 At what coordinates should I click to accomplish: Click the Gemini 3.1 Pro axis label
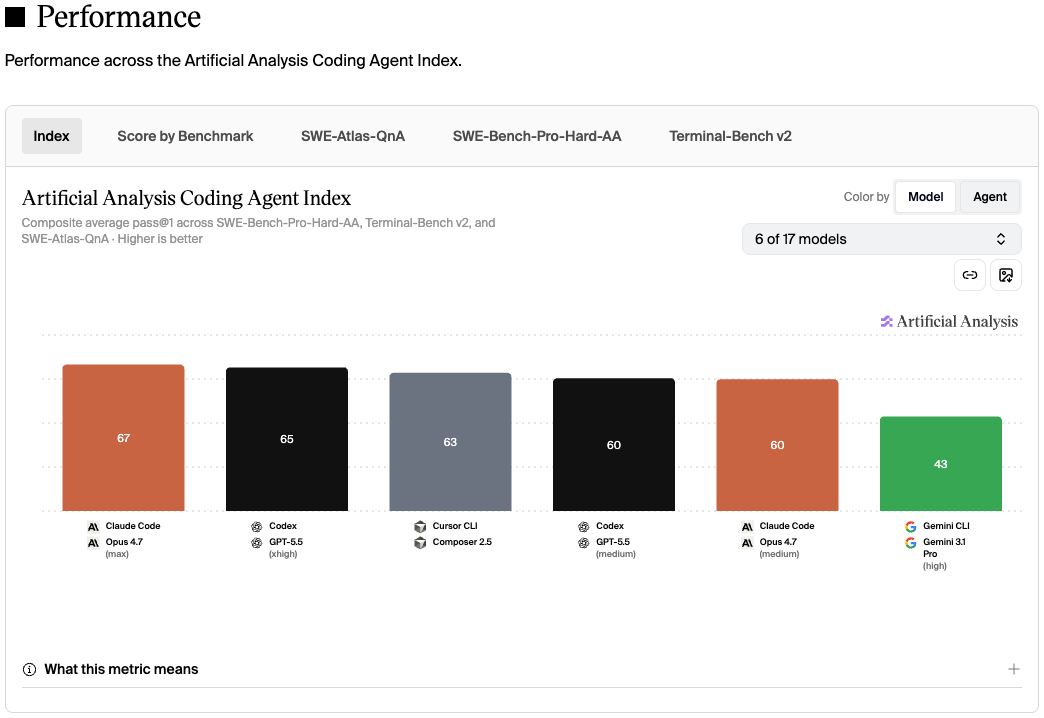point(944,547)
